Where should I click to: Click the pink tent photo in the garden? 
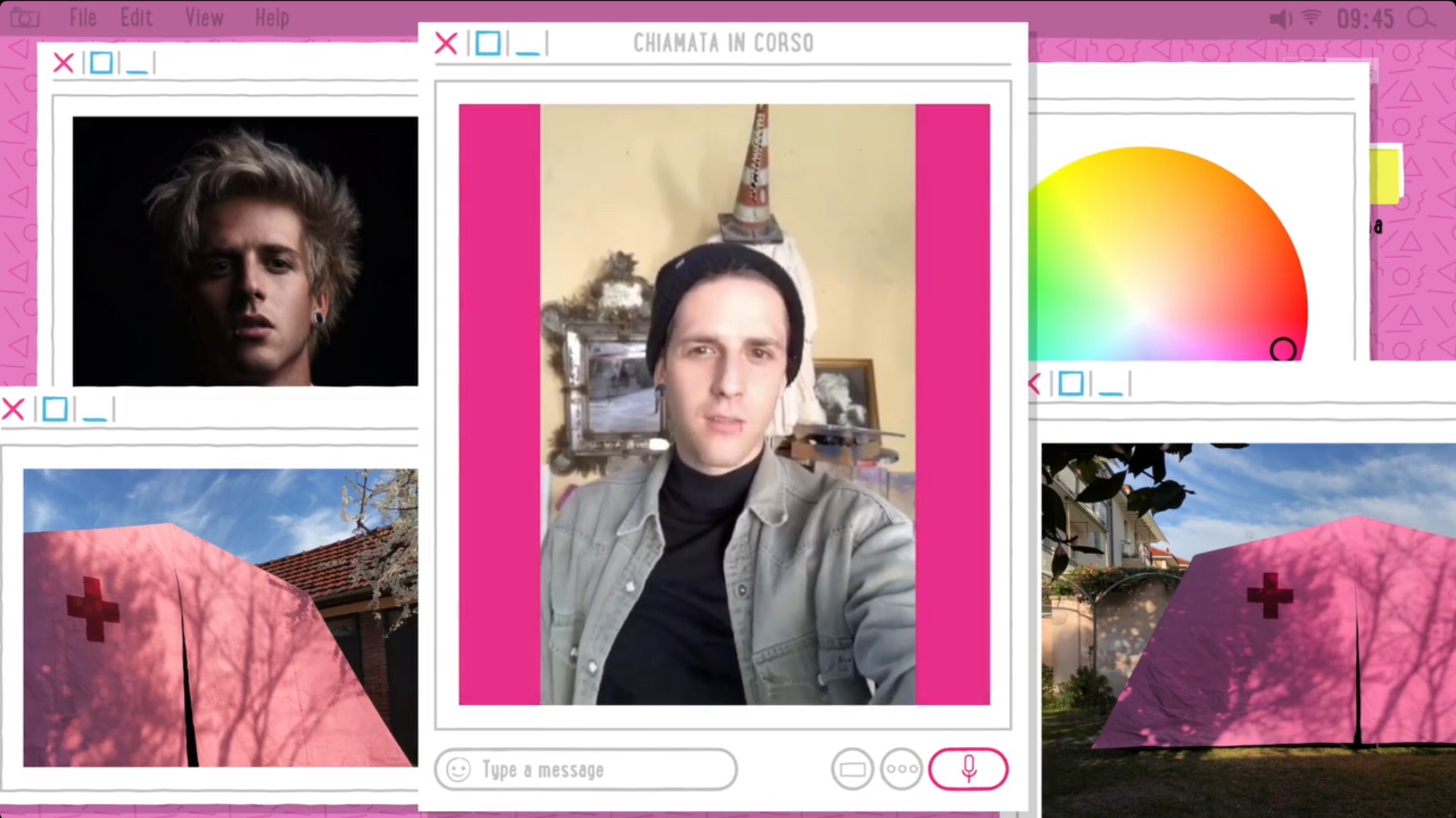coord(1248,630)
